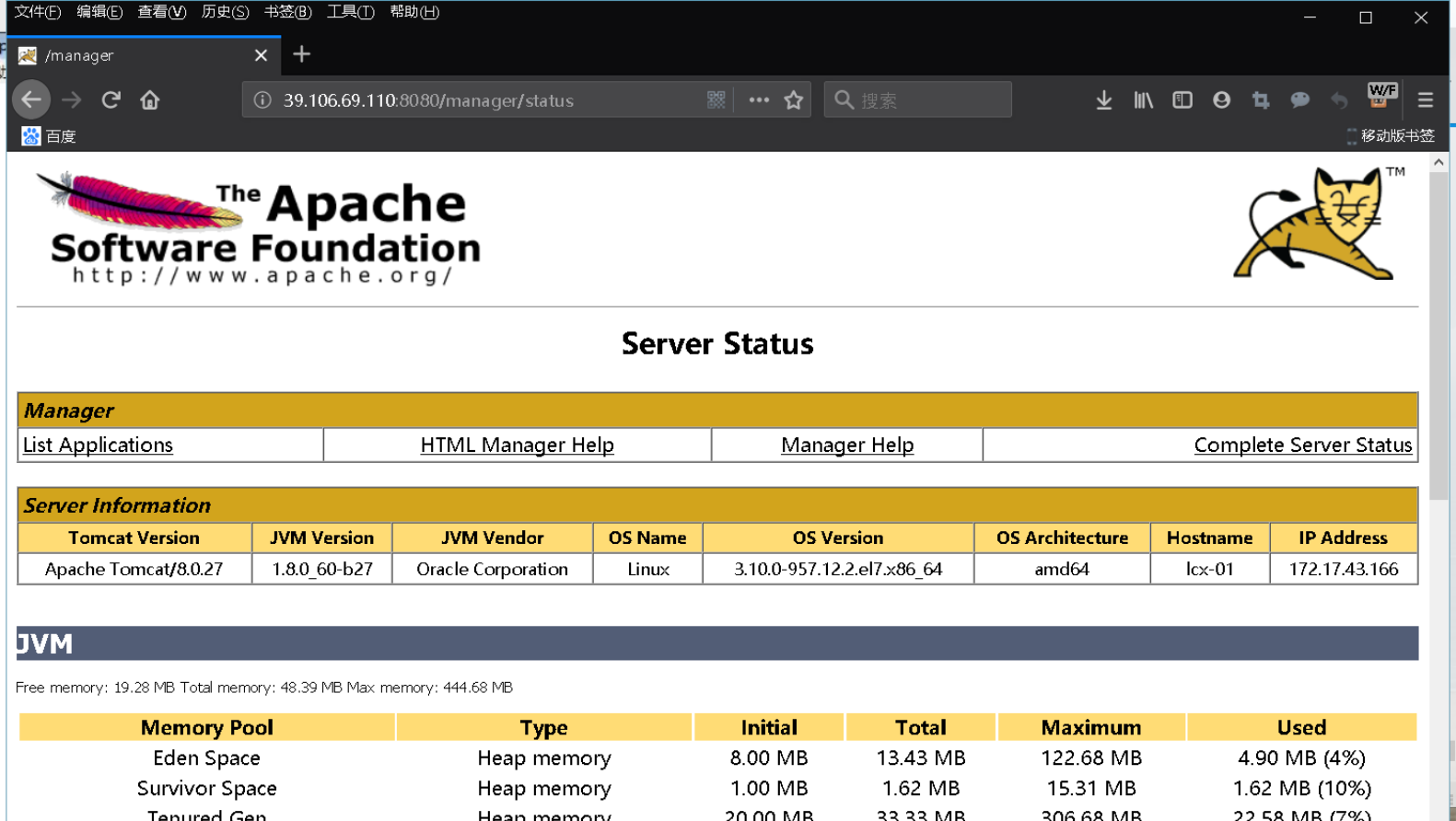Open the Manager Help link
The height and width of the screenshot is (821, 1456).
pos(847,445)
